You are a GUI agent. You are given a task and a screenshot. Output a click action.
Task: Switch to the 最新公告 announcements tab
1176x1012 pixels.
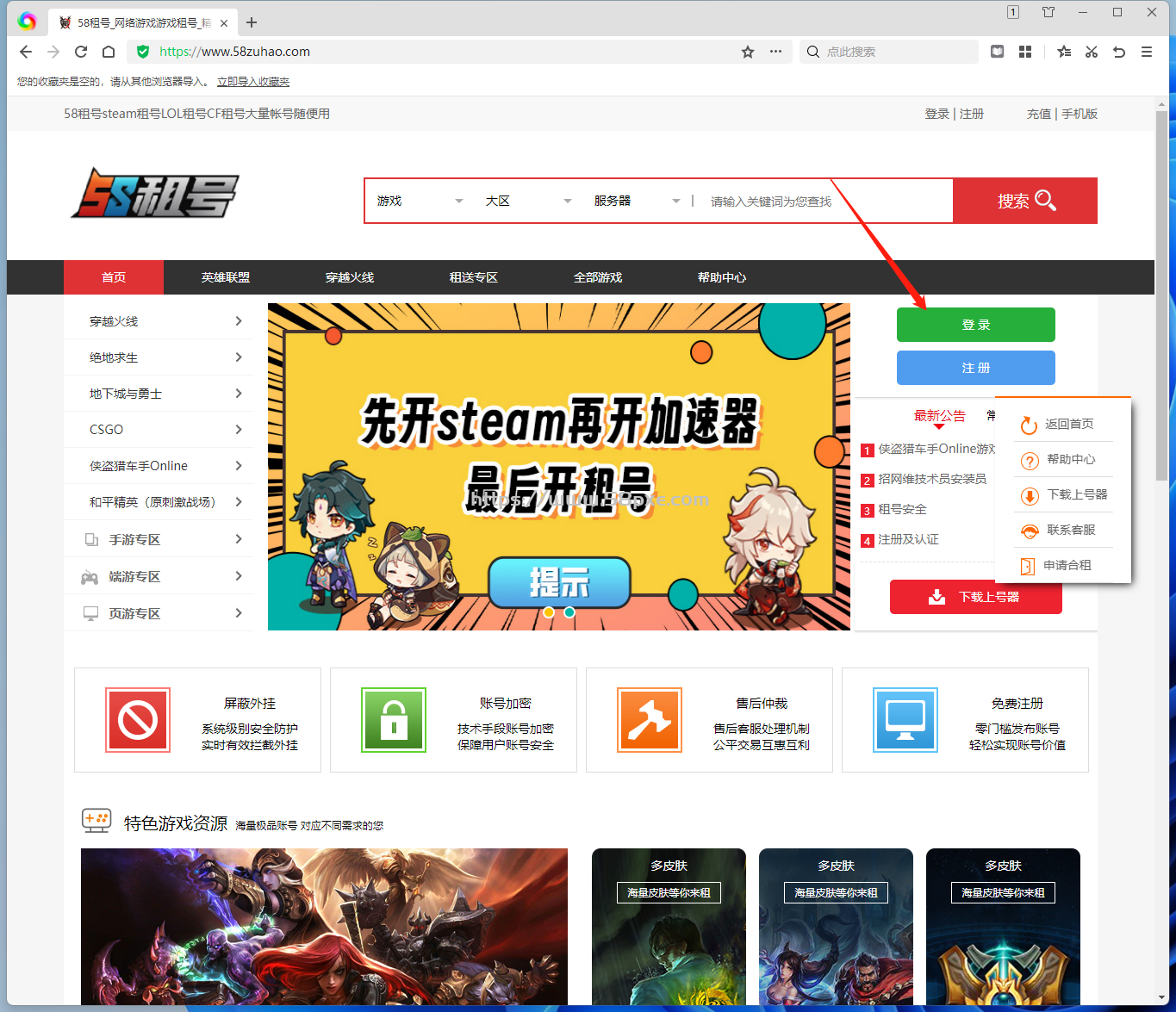pos(940,416)
